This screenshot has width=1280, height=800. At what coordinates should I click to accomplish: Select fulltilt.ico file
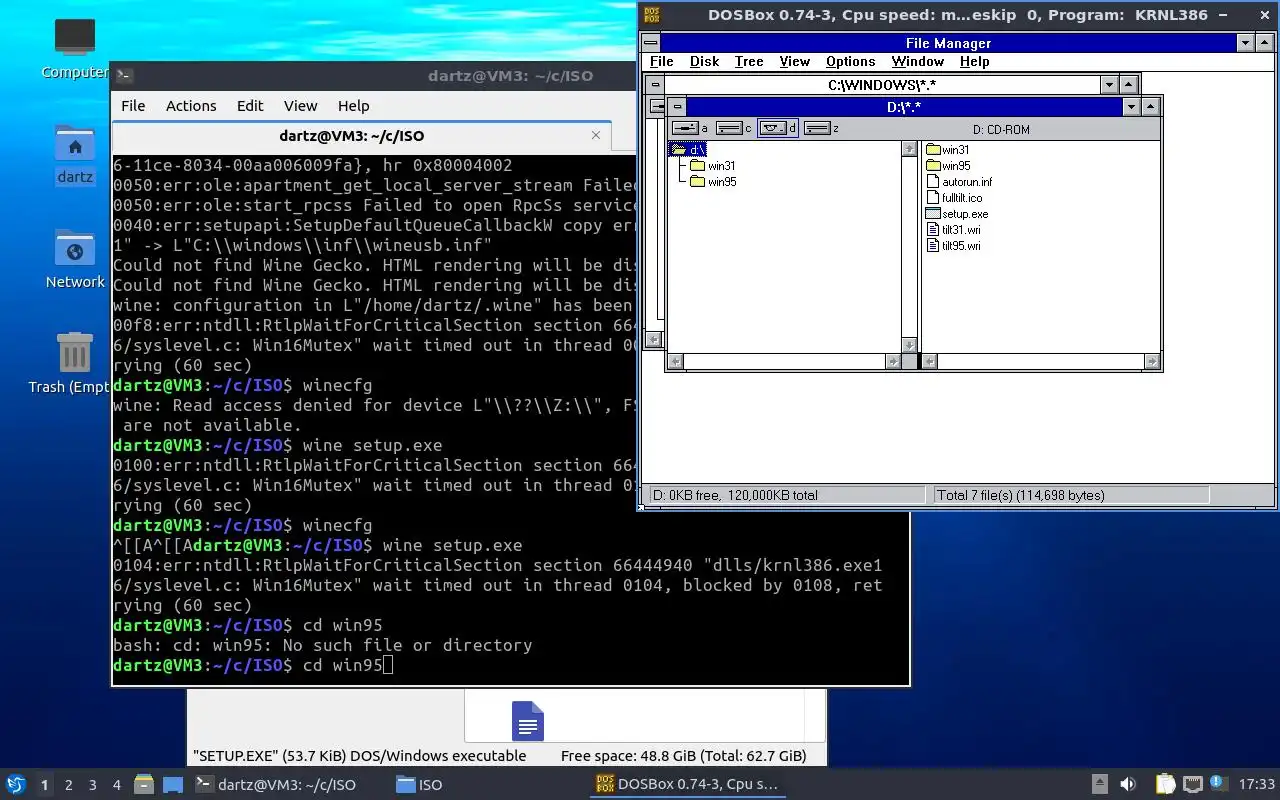point(954,198)
